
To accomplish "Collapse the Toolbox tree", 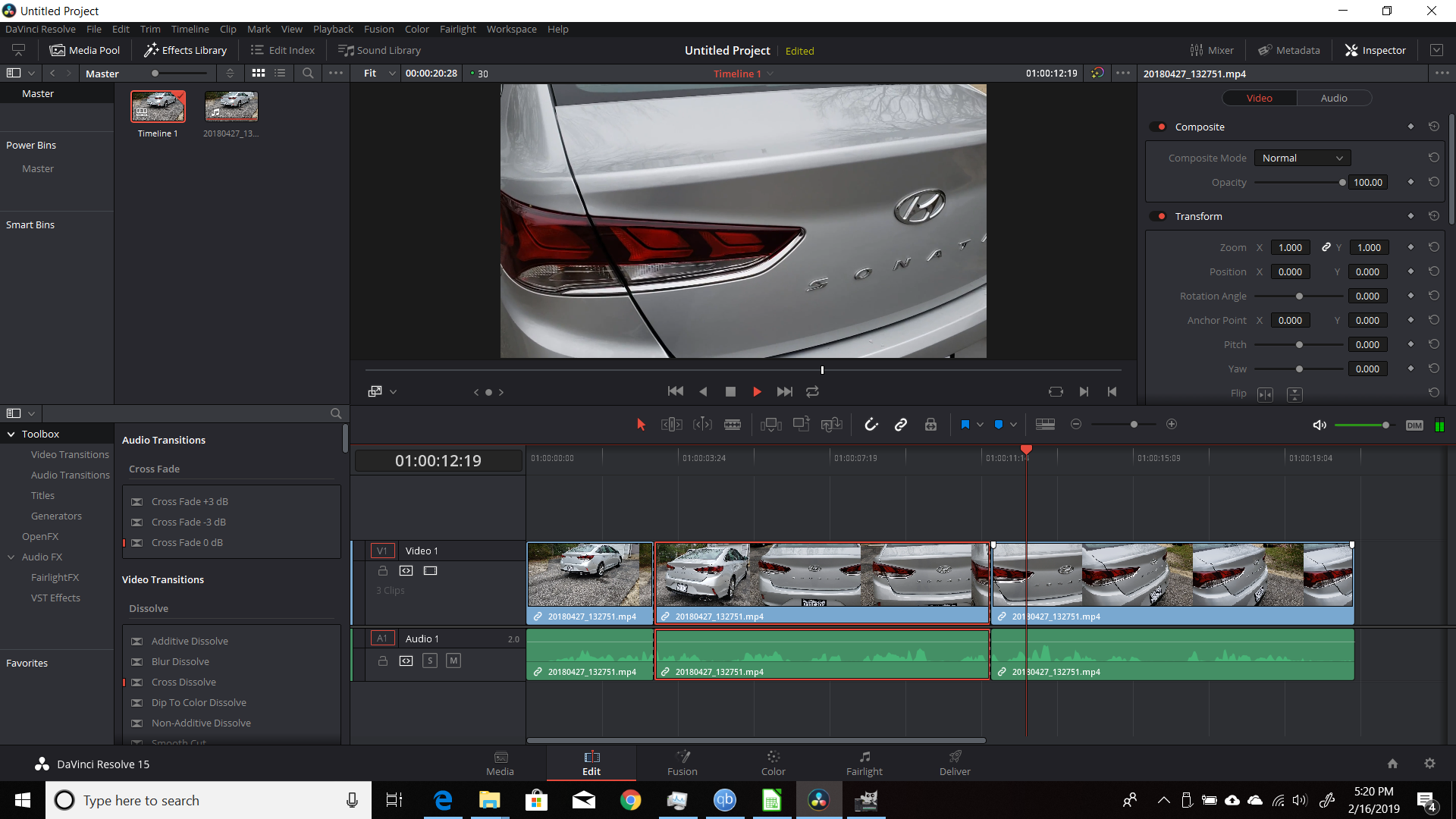I will [11, 434].
